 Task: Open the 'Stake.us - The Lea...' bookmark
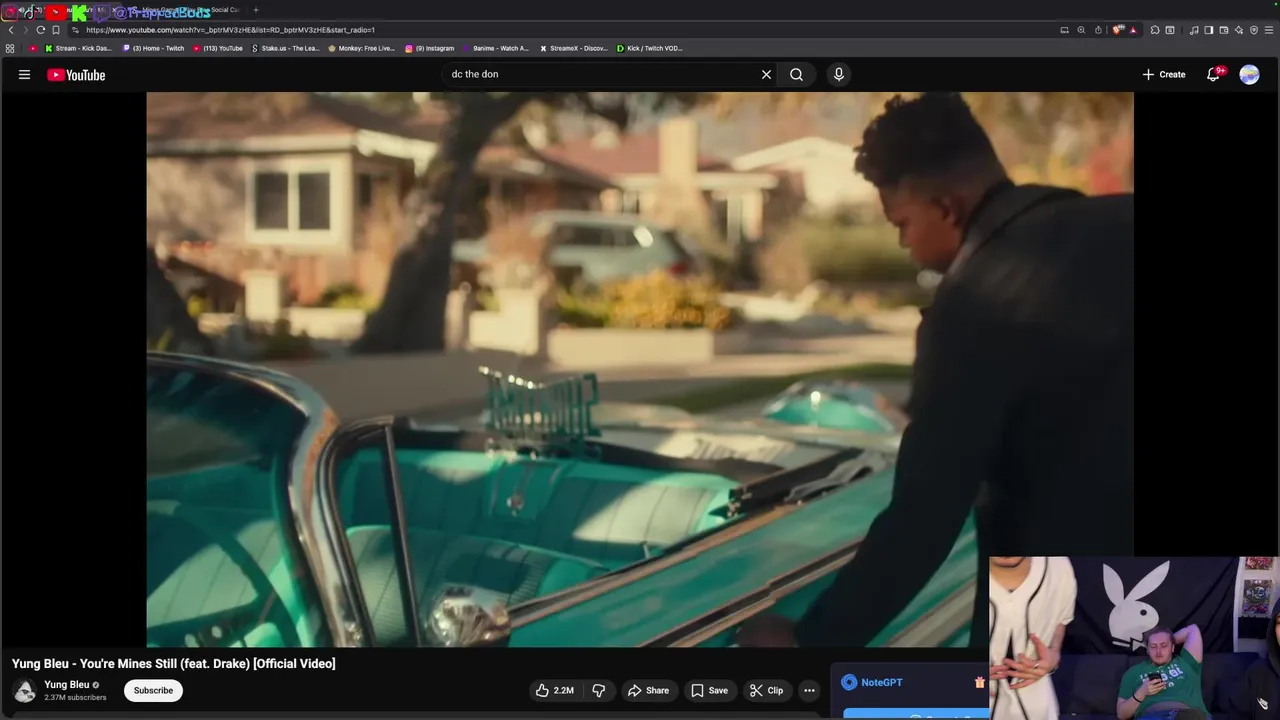click(x=285, y=48)
